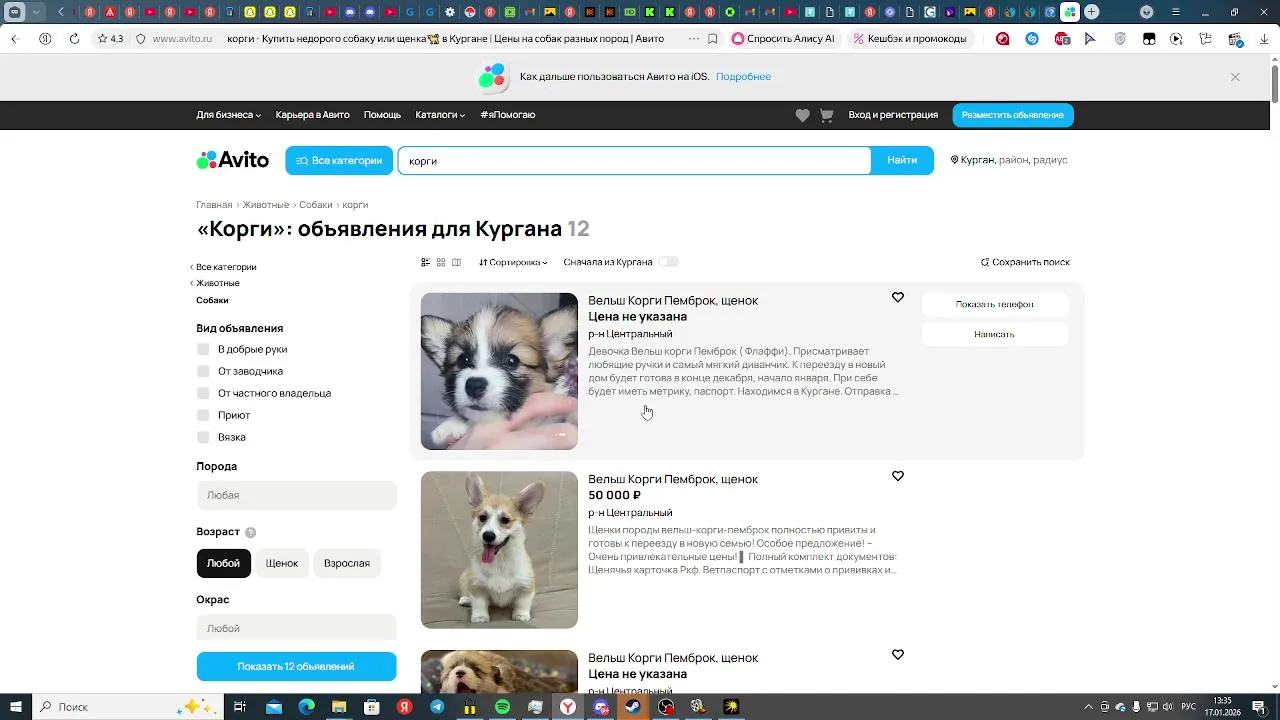Open the Avito logo home link
This screenshot has height=720, width=1280.
232,160
